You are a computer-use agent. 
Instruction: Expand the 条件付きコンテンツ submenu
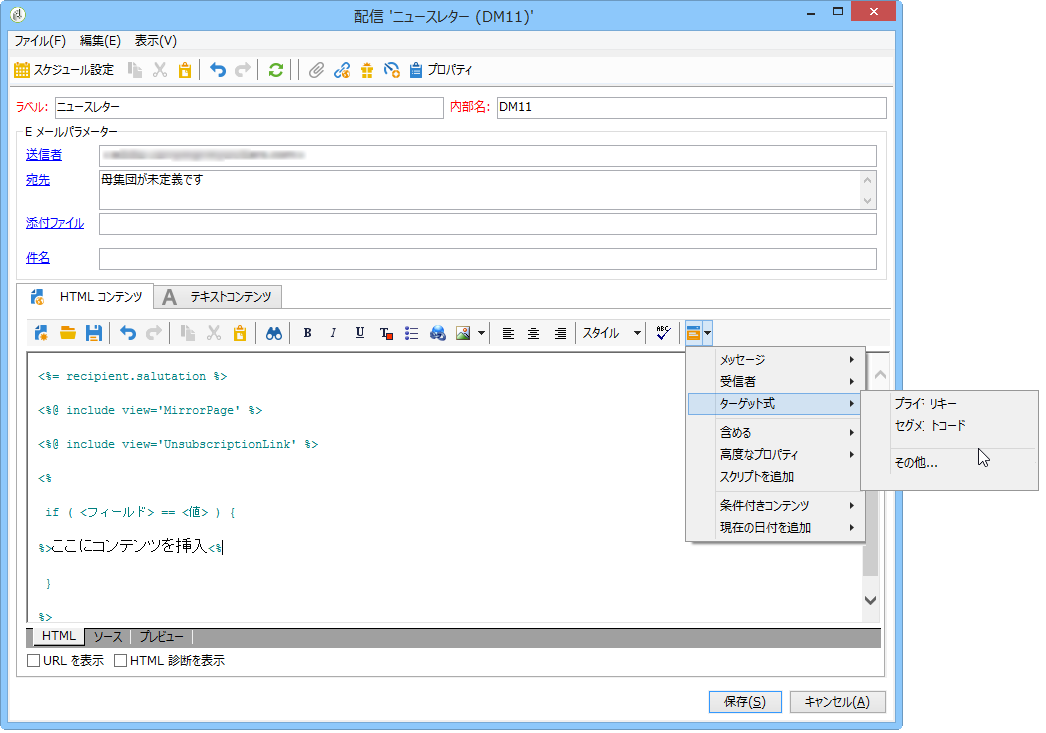pos(776,505)
